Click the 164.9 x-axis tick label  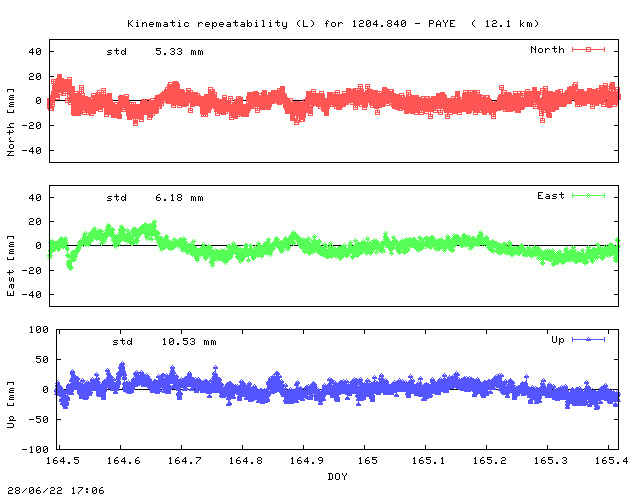pyautogui.click(x=307, y=461)
